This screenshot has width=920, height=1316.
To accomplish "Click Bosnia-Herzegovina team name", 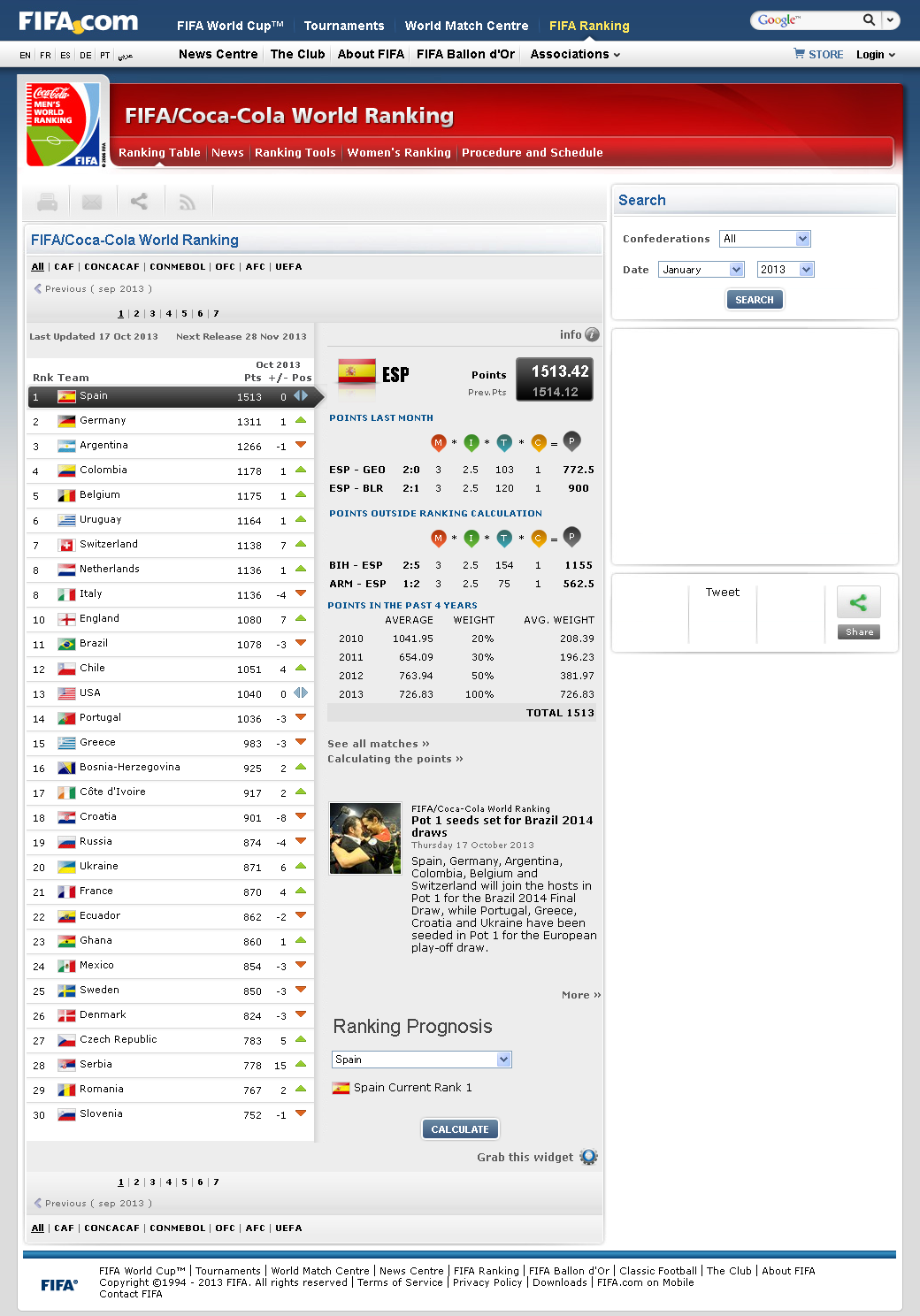I will (x=130, y=767).
